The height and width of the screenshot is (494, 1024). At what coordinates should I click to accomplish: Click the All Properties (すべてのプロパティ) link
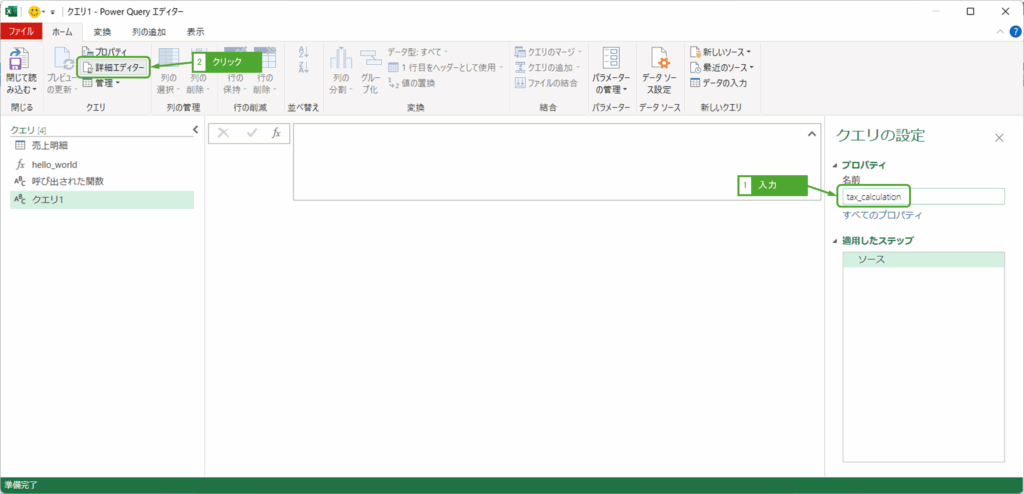click(881, 215)
